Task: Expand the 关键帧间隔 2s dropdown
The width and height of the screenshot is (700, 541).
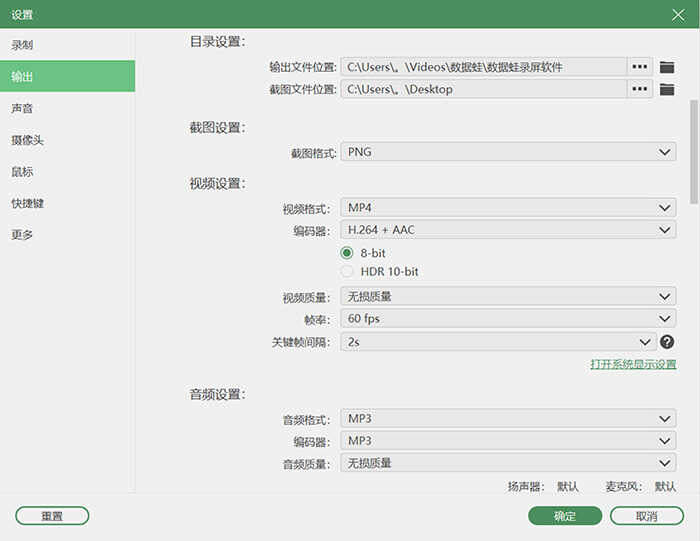Action: point(498,342)
